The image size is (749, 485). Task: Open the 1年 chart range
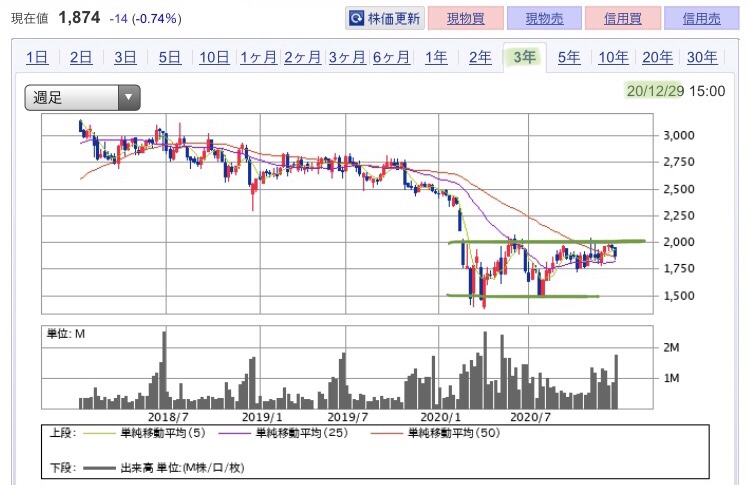coord(436,57)
